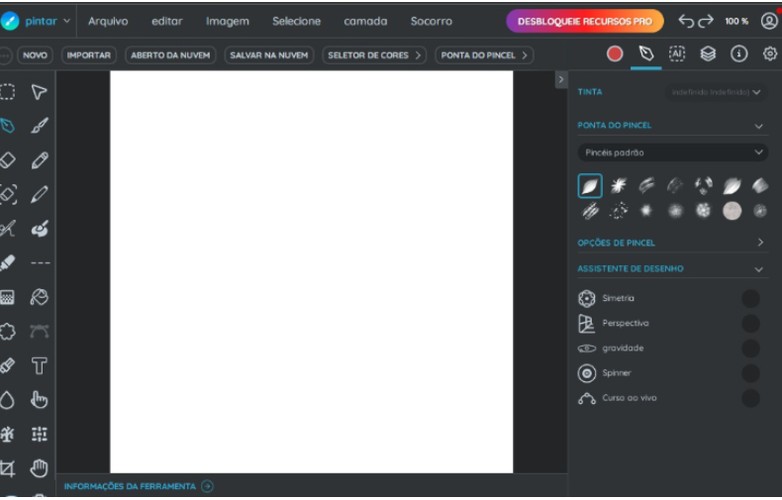The width and height of the screenshot is (782, 500).
Task: Select the pointing finger smudge tool
Action: [x=39, y=400]
